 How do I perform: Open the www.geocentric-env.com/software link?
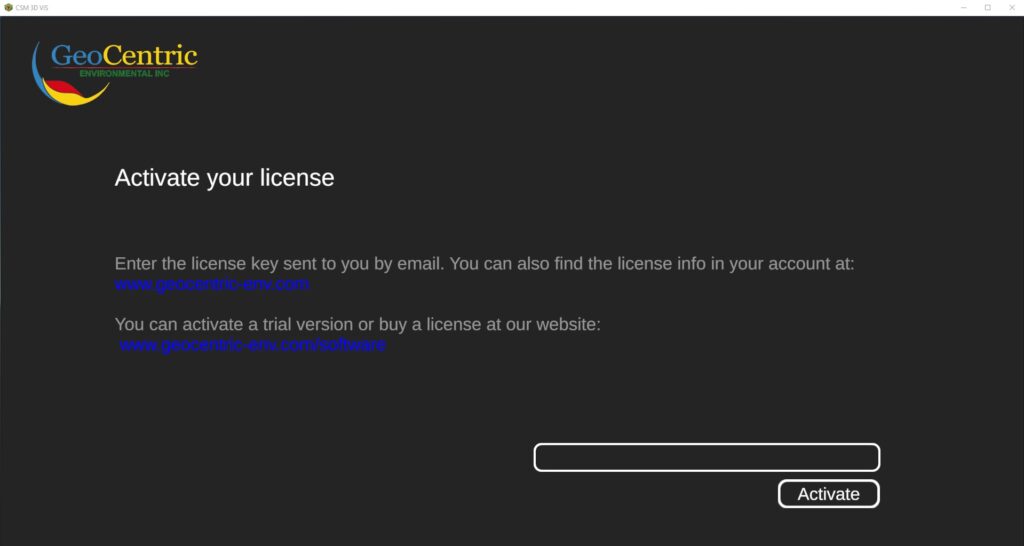252,345
